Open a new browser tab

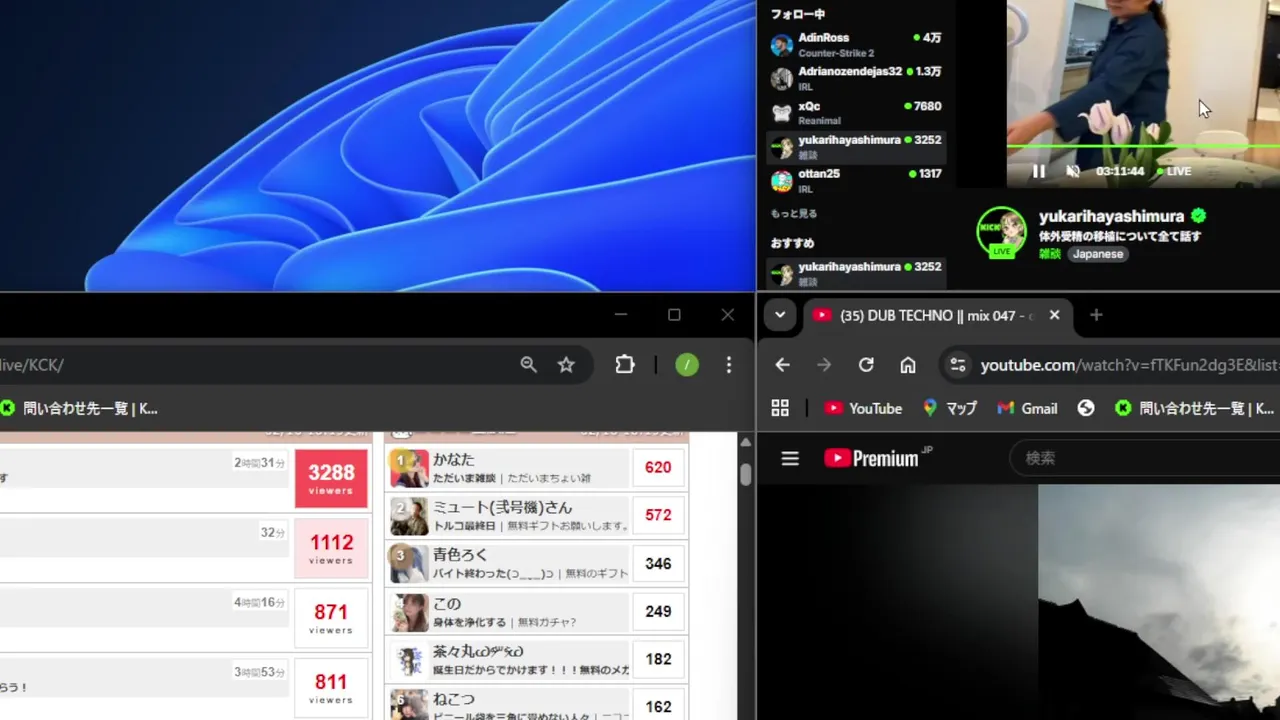pos(1096,315)
